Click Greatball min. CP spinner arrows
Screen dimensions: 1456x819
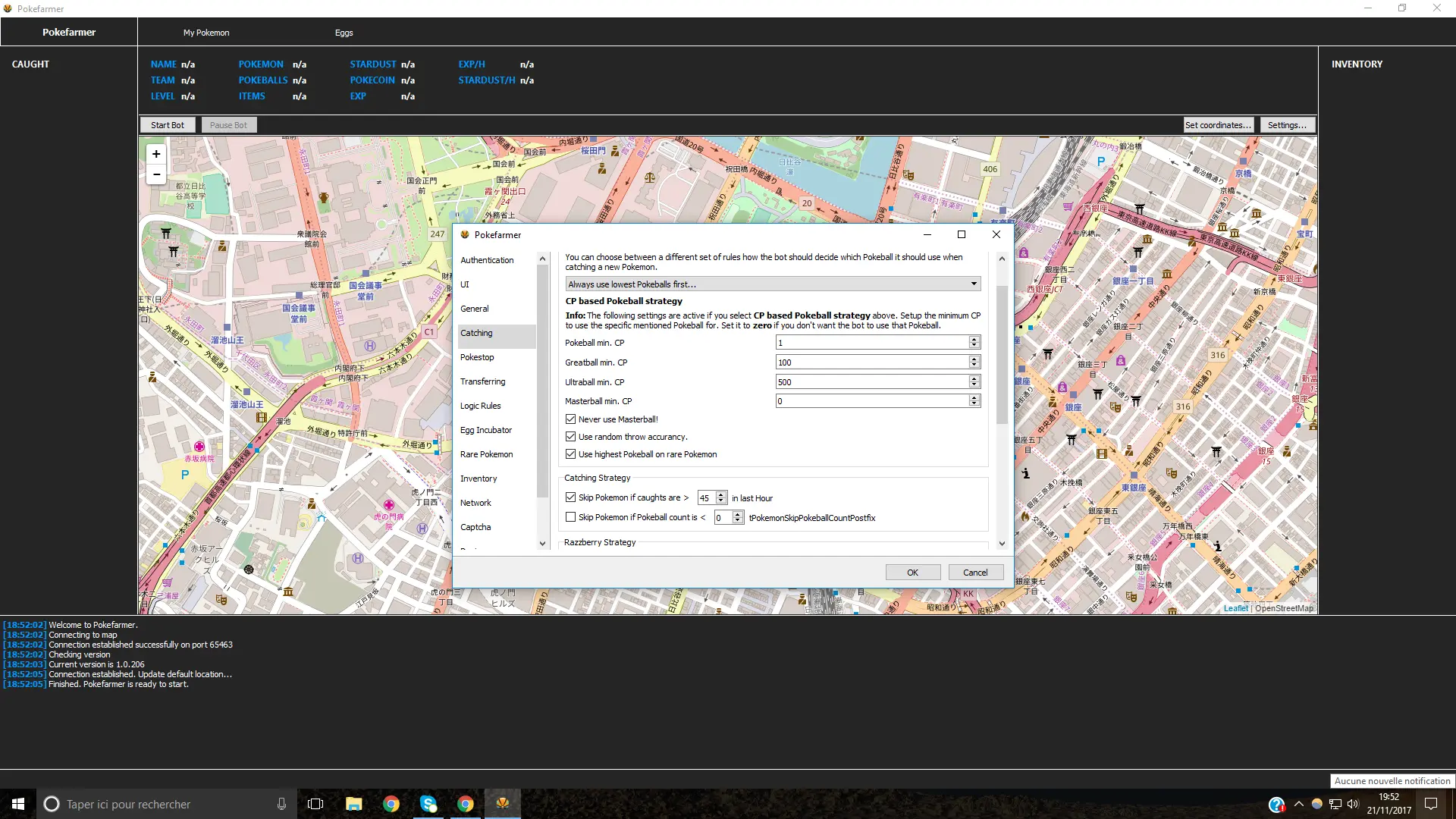click(974, 362)
